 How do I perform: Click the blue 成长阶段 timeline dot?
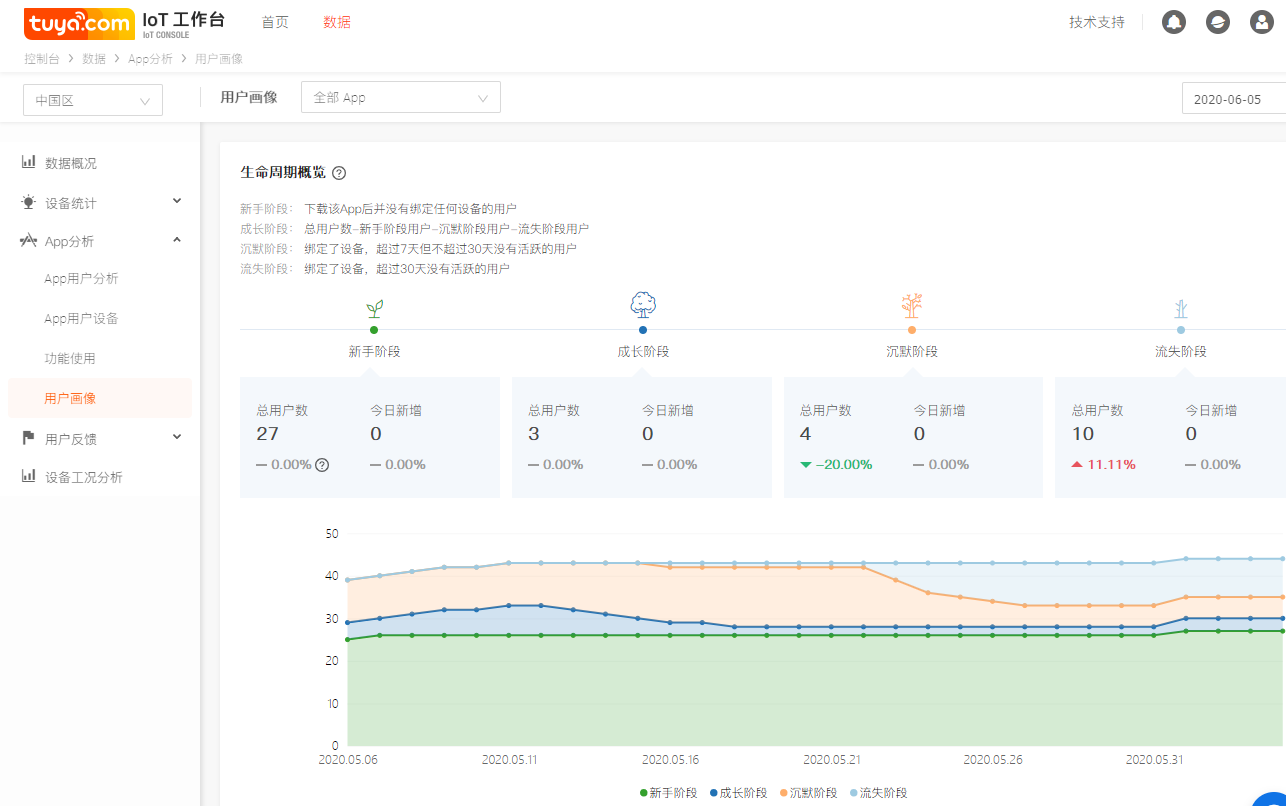643,330
